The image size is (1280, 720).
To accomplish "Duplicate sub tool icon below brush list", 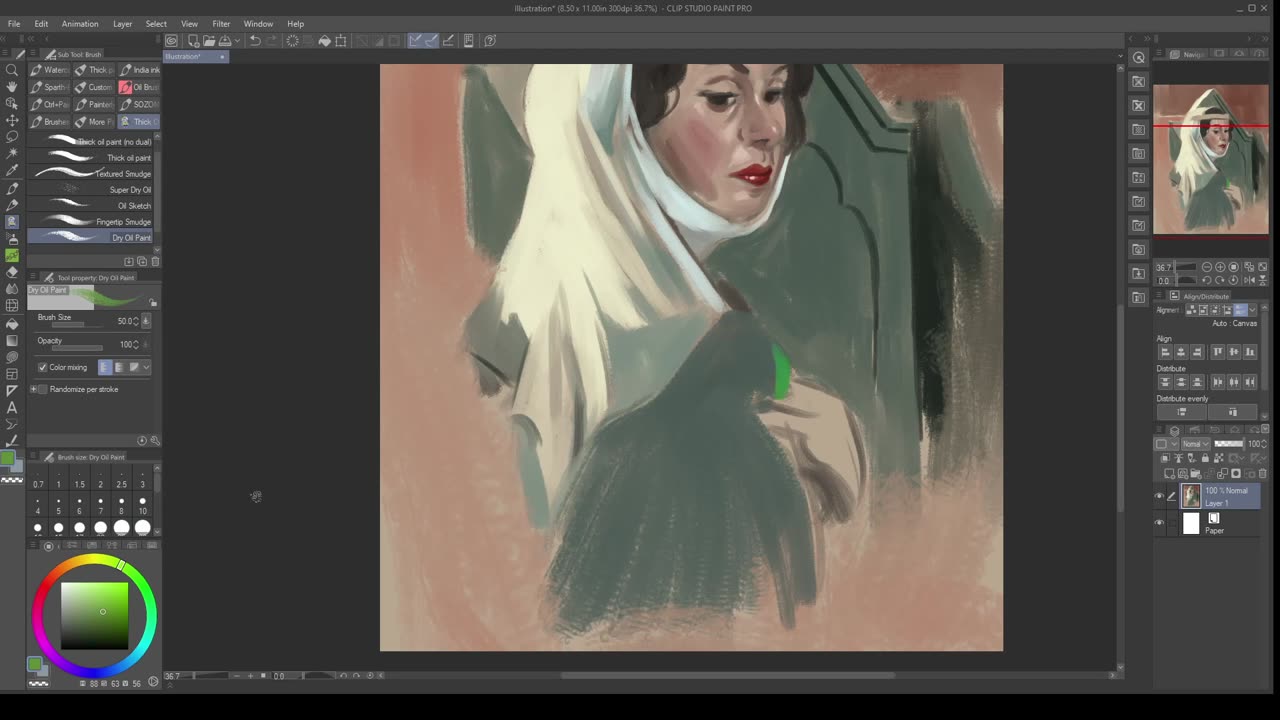I will coord(142,261).
